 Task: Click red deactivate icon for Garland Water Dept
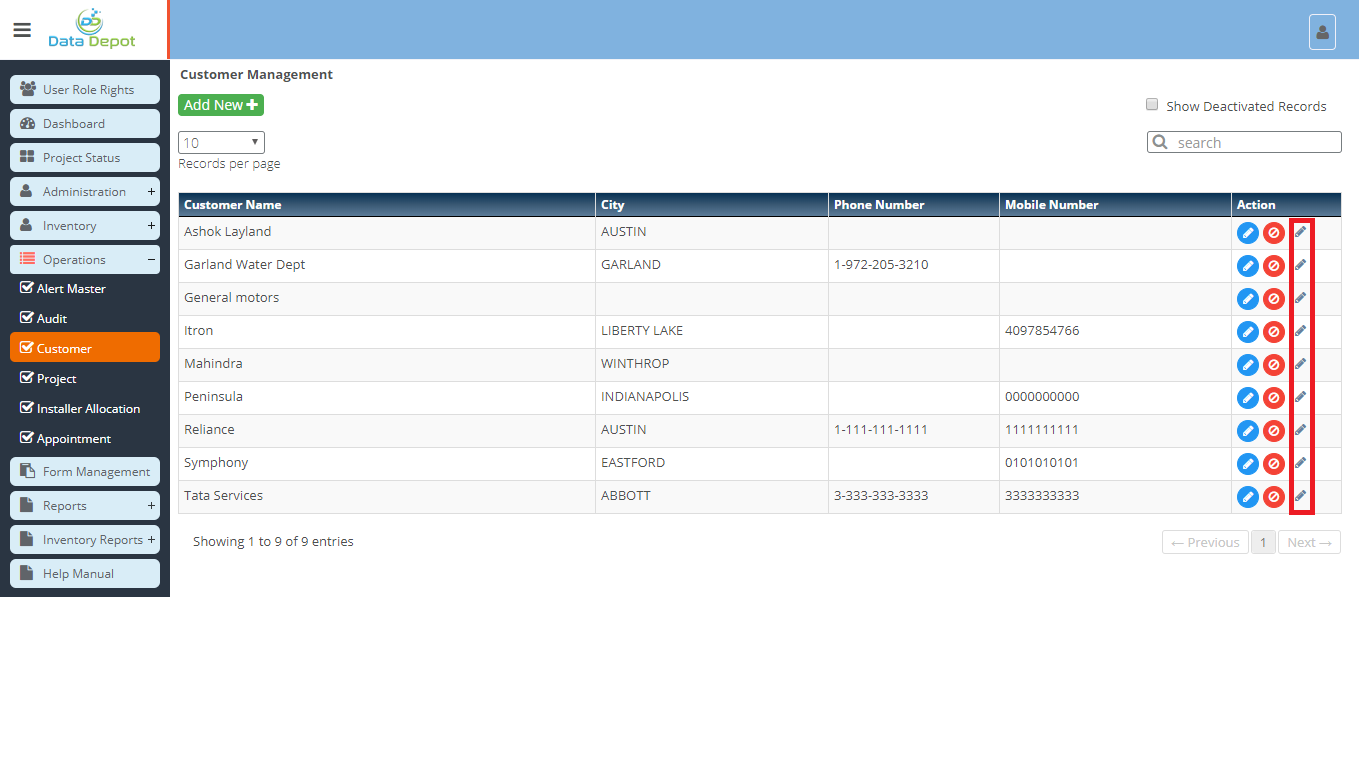click(x=1273, y=266)
